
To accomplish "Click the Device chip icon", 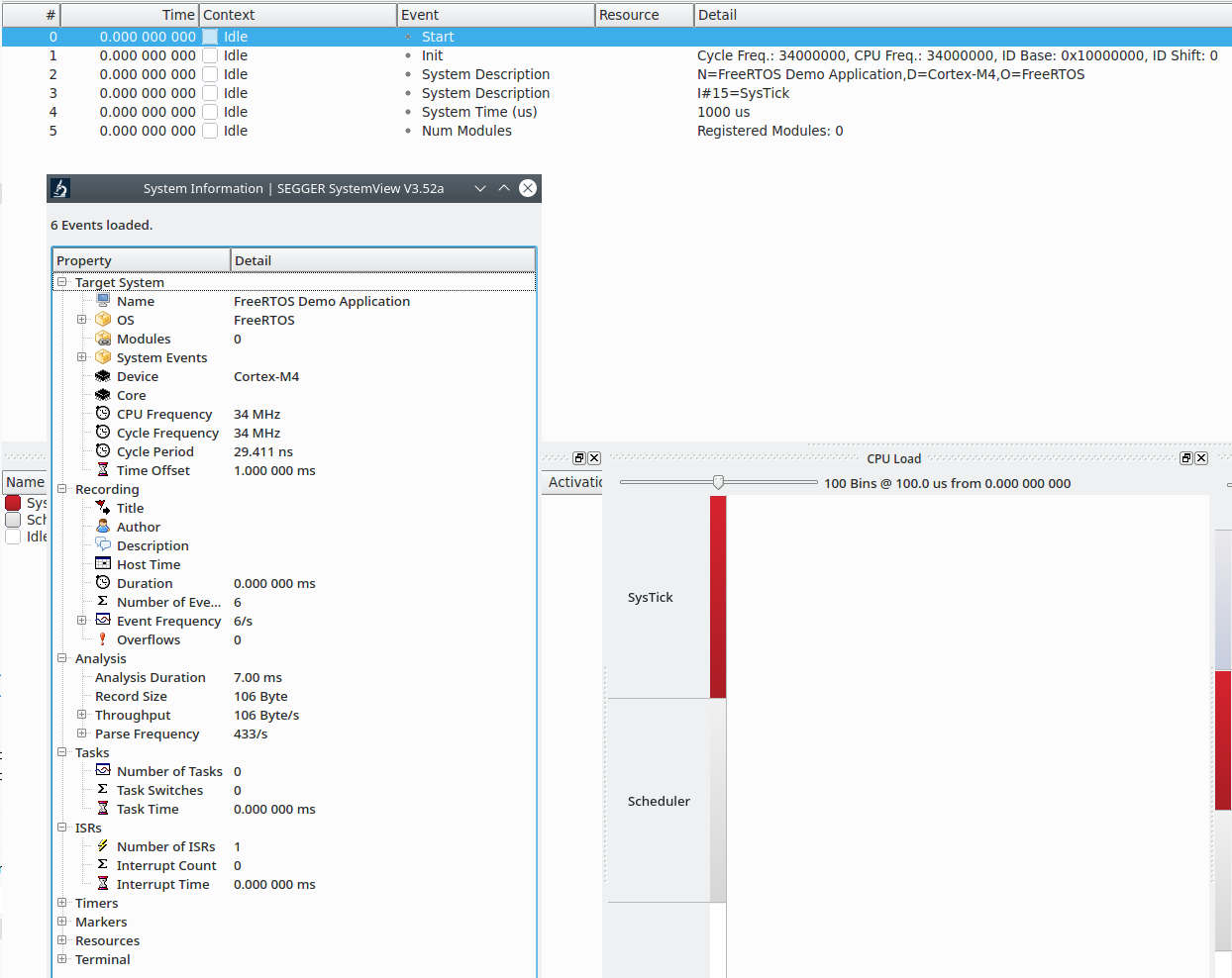I will pos(103,376).
